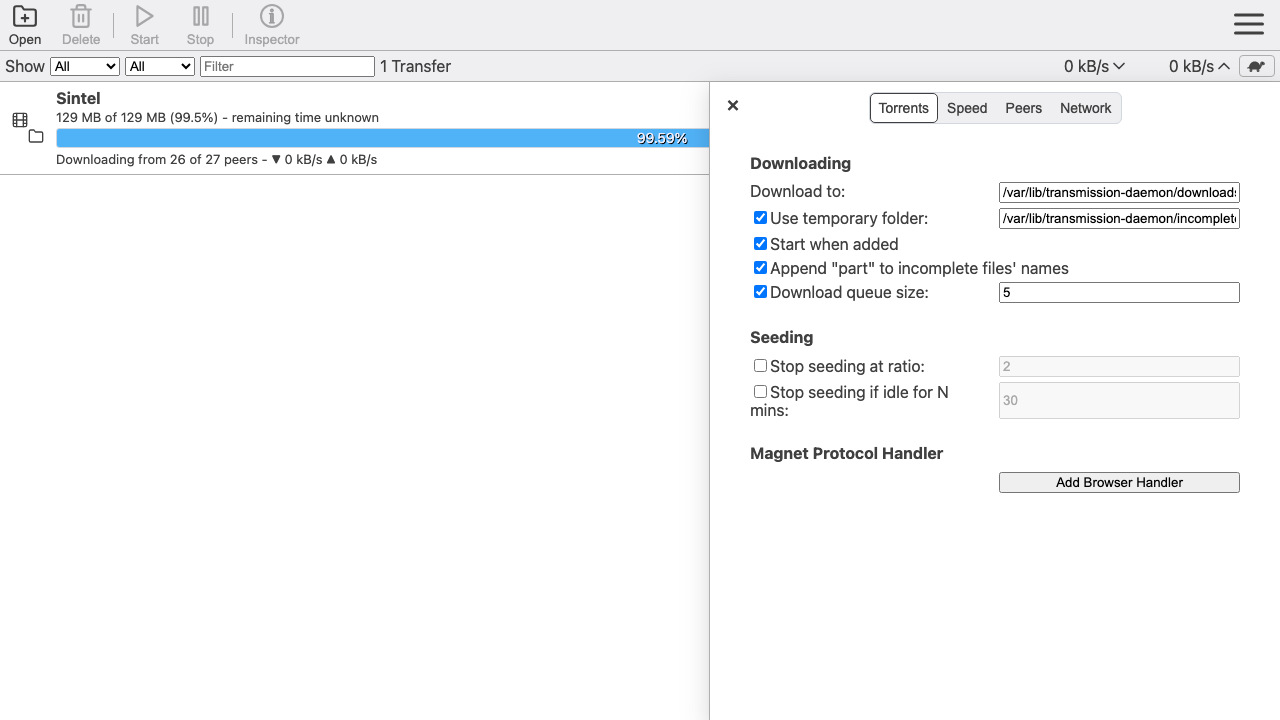The width and height of the screenshot is (1280, 720).
Task: Switch to the Speed tab
Action: tap(967, 108)
